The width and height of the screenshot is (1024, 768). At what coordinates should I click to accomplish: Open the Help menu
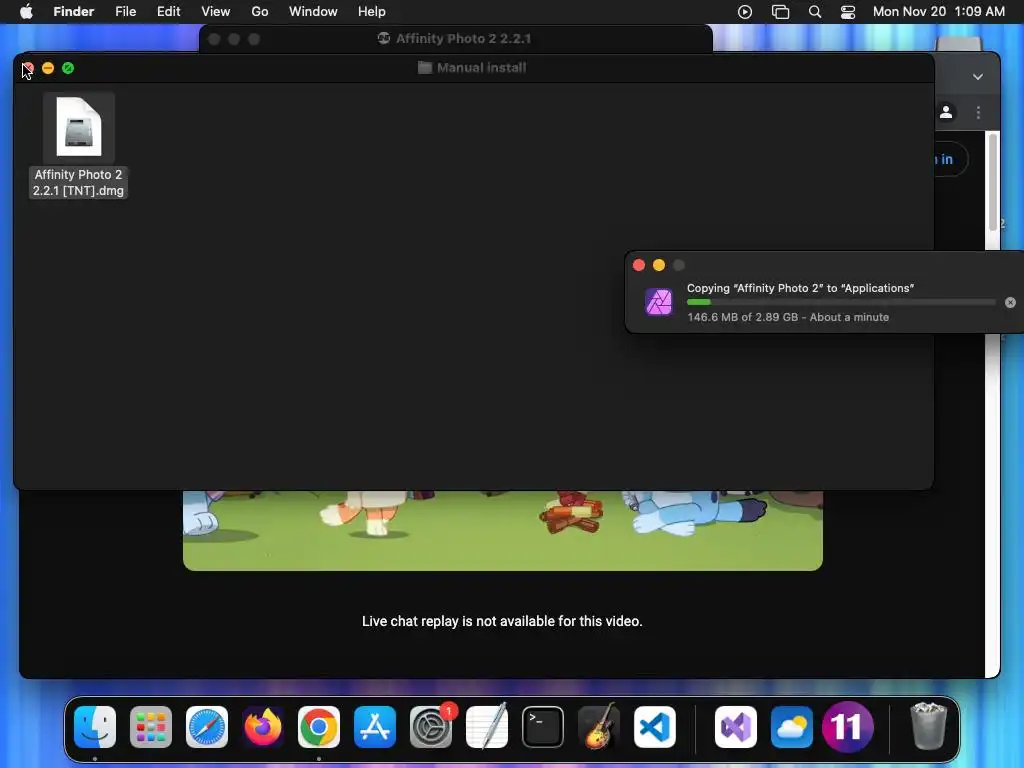[x=372, y=12]
